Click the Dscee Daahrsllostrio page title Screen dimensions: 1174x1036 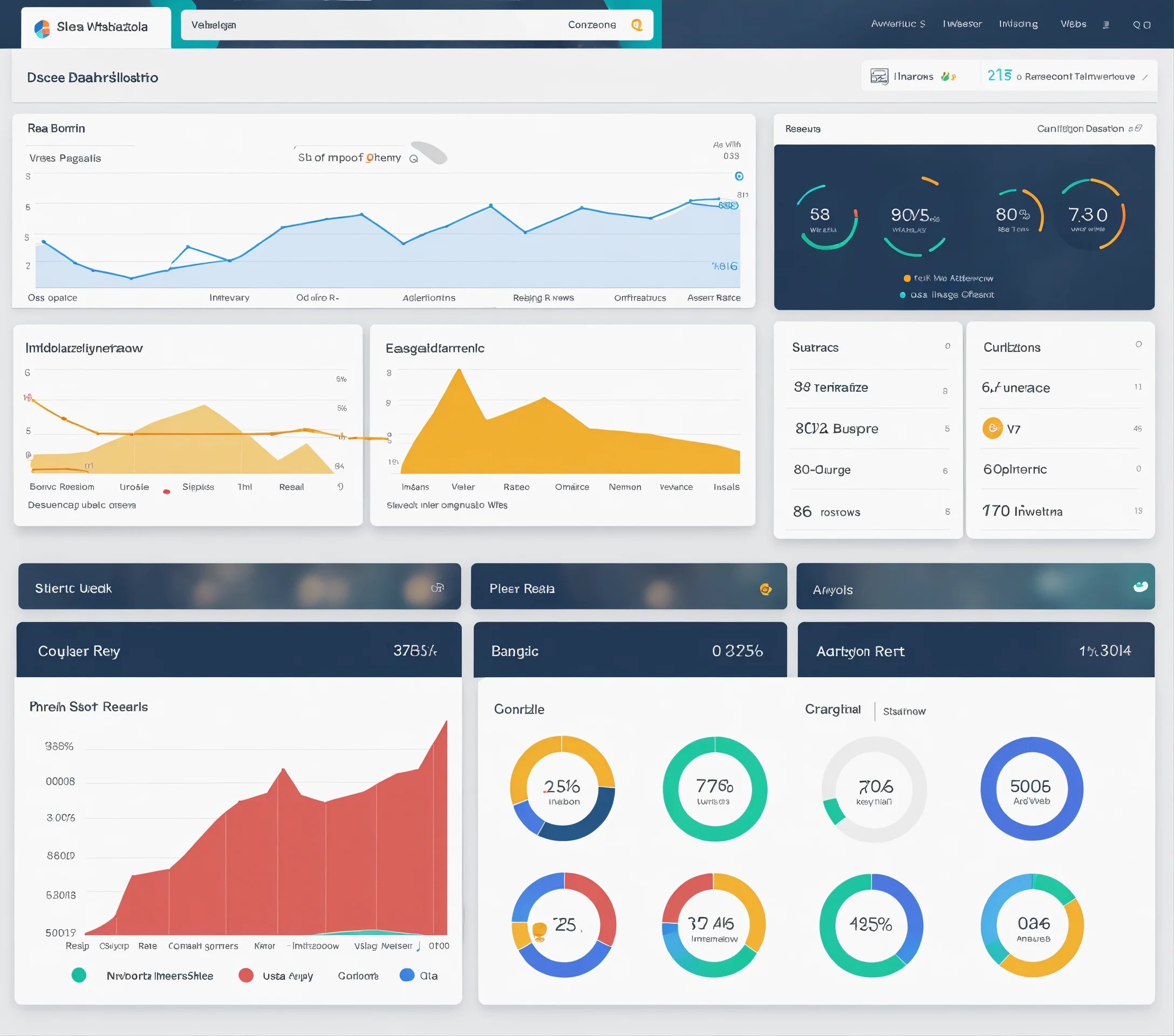pos(92,78)
